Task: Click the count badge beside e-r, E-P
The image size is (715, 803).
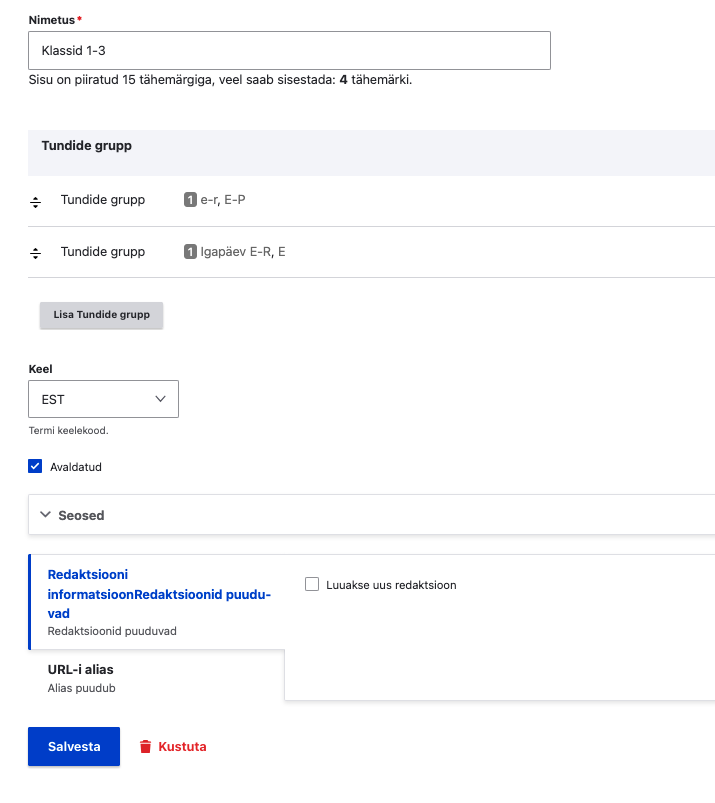Action: [x=190, y=200]
